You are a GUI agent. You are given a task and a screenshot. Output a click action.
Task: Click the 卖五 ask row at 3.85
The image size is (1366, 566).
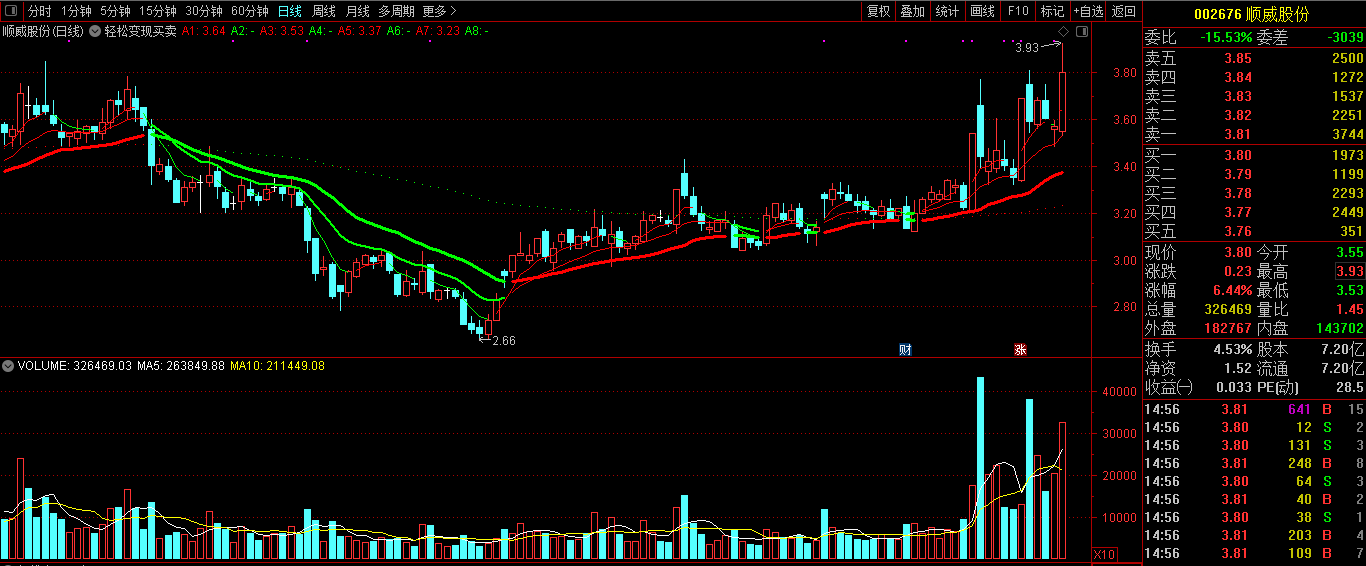point(1254,59)
